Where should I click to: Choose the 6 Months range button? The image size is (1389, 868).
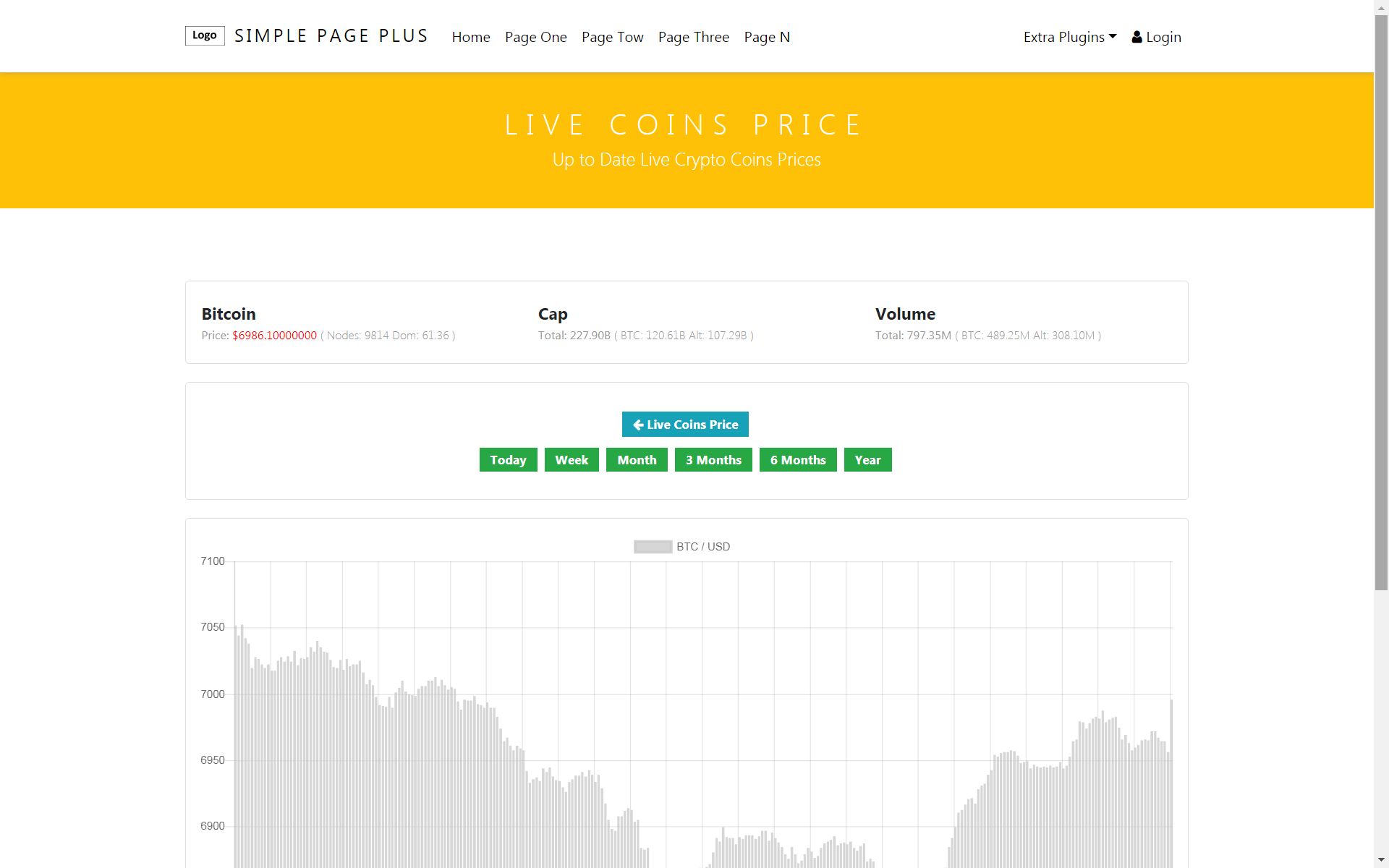pyautogui.click(x=798, y=460)
